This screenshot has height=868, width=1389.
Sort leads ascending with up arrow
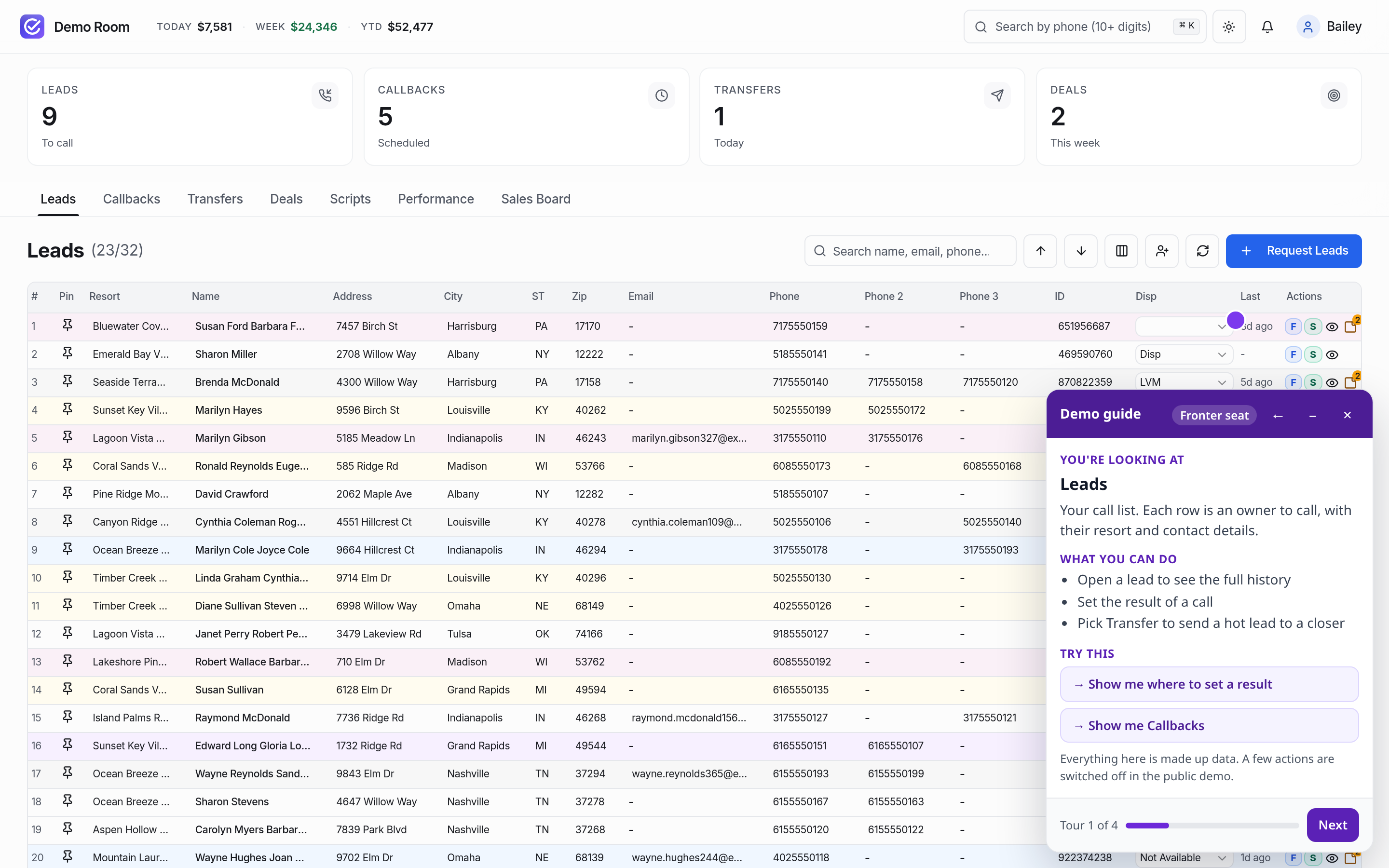point(1040,251)
